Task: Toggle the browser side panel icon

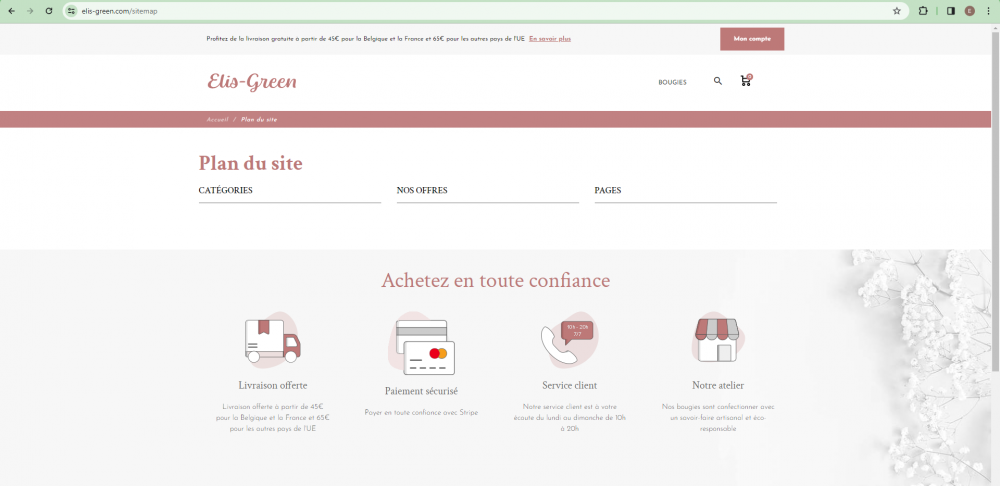Action: tap(951, 11)
